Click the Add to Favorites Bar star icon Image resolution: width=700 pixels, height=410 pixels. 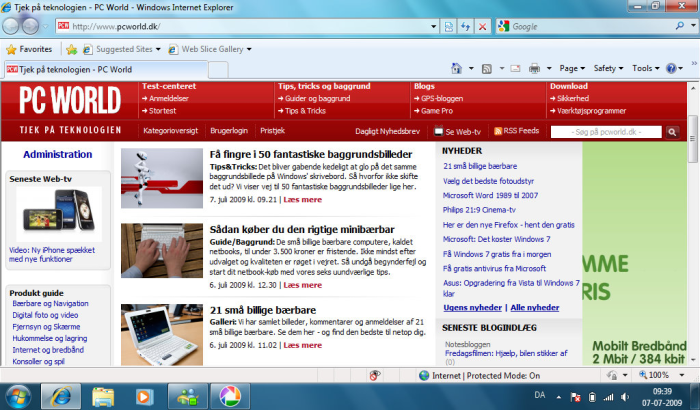pyautogui.click(x=71, y=49)
